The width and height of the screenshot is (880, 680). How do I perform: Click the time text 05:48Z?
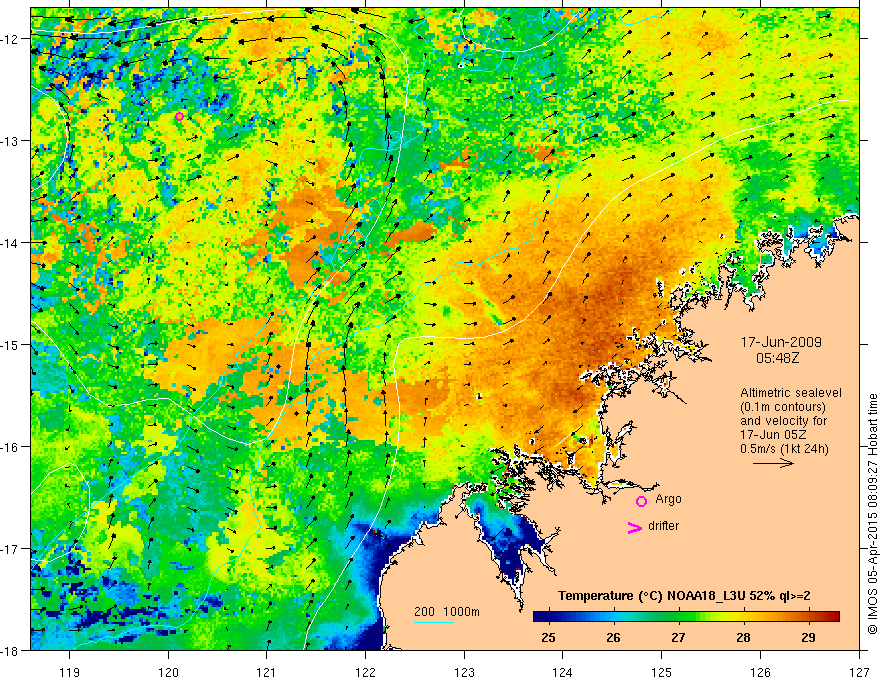coord(777,358)
